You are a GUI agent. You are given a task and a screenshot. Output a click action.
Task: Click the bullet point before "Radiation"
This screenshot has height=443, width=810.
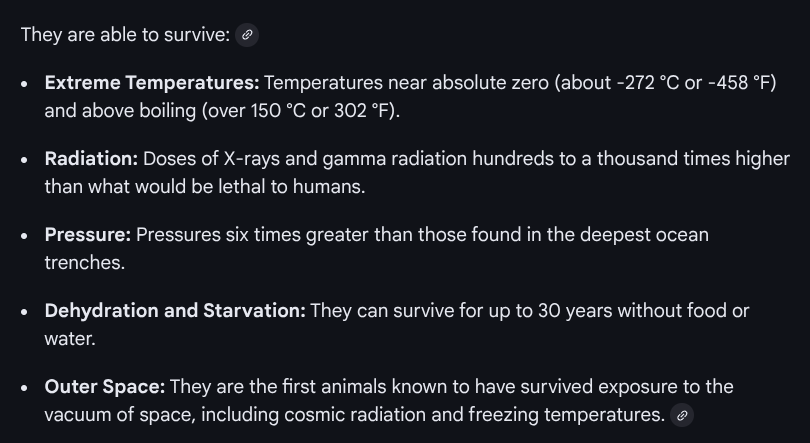tap(25, 159)
